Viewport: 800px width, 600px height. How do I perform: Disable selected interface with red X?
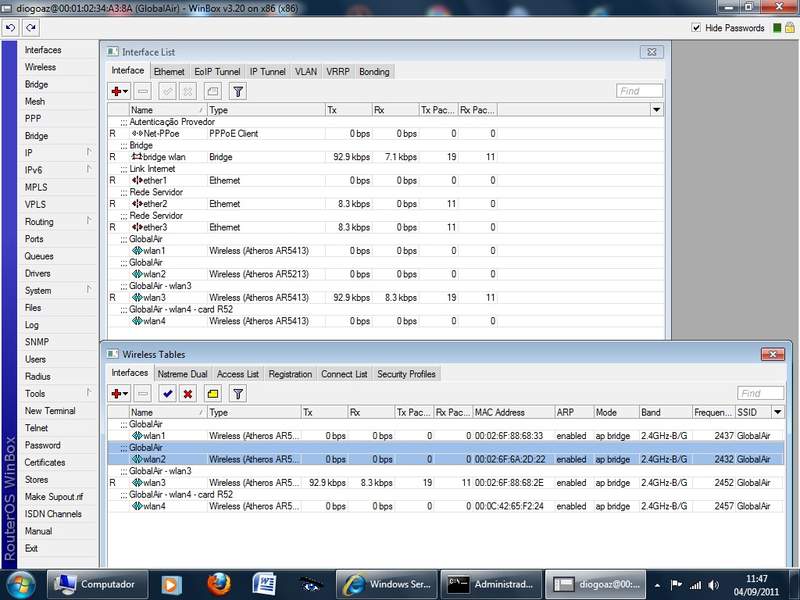tap(188, 394)
